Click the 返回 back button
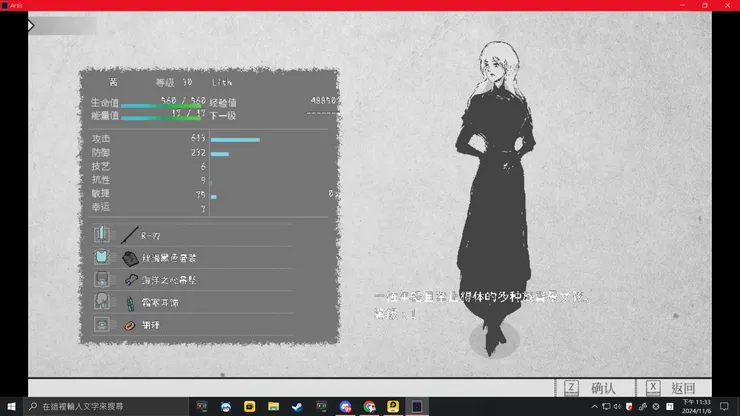This screenshot has width=740, height=416. [683, 388]
